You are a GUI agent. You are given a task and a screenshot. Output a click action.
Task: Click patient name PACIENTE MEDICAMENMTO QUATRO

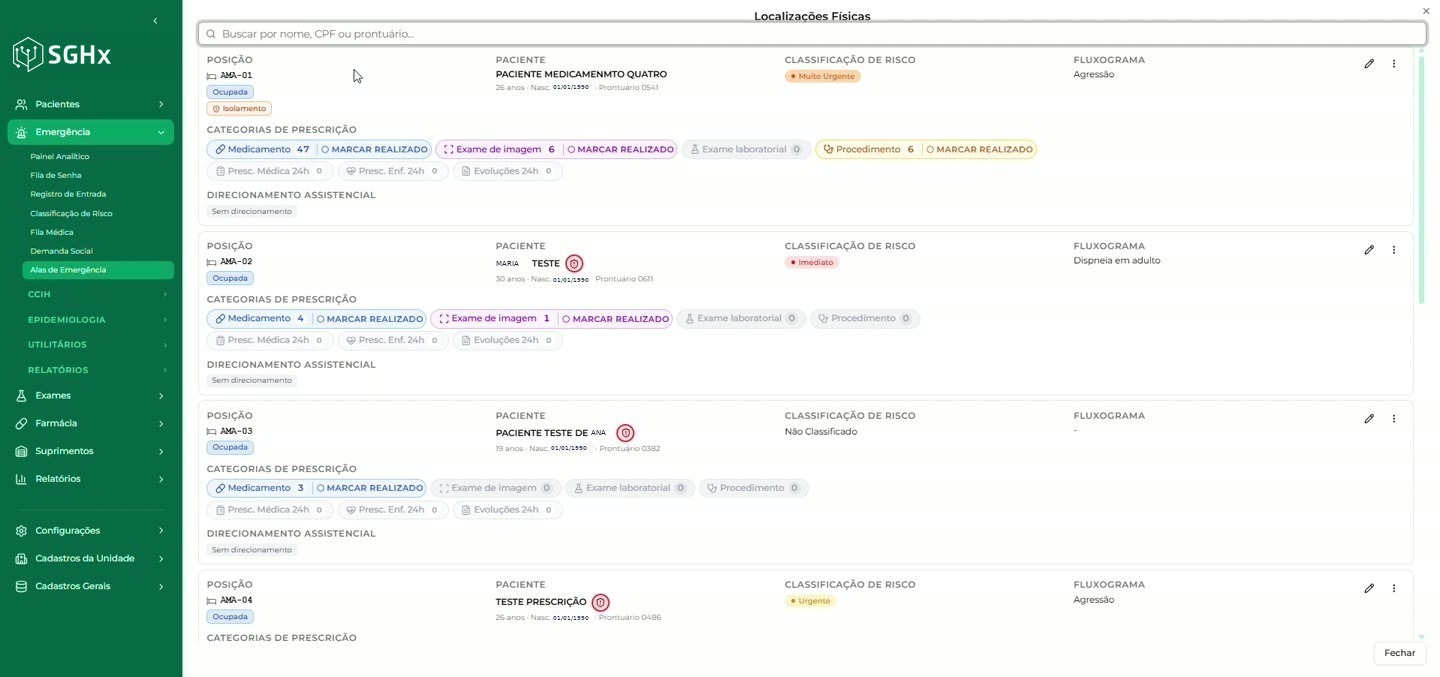(581, 75)
